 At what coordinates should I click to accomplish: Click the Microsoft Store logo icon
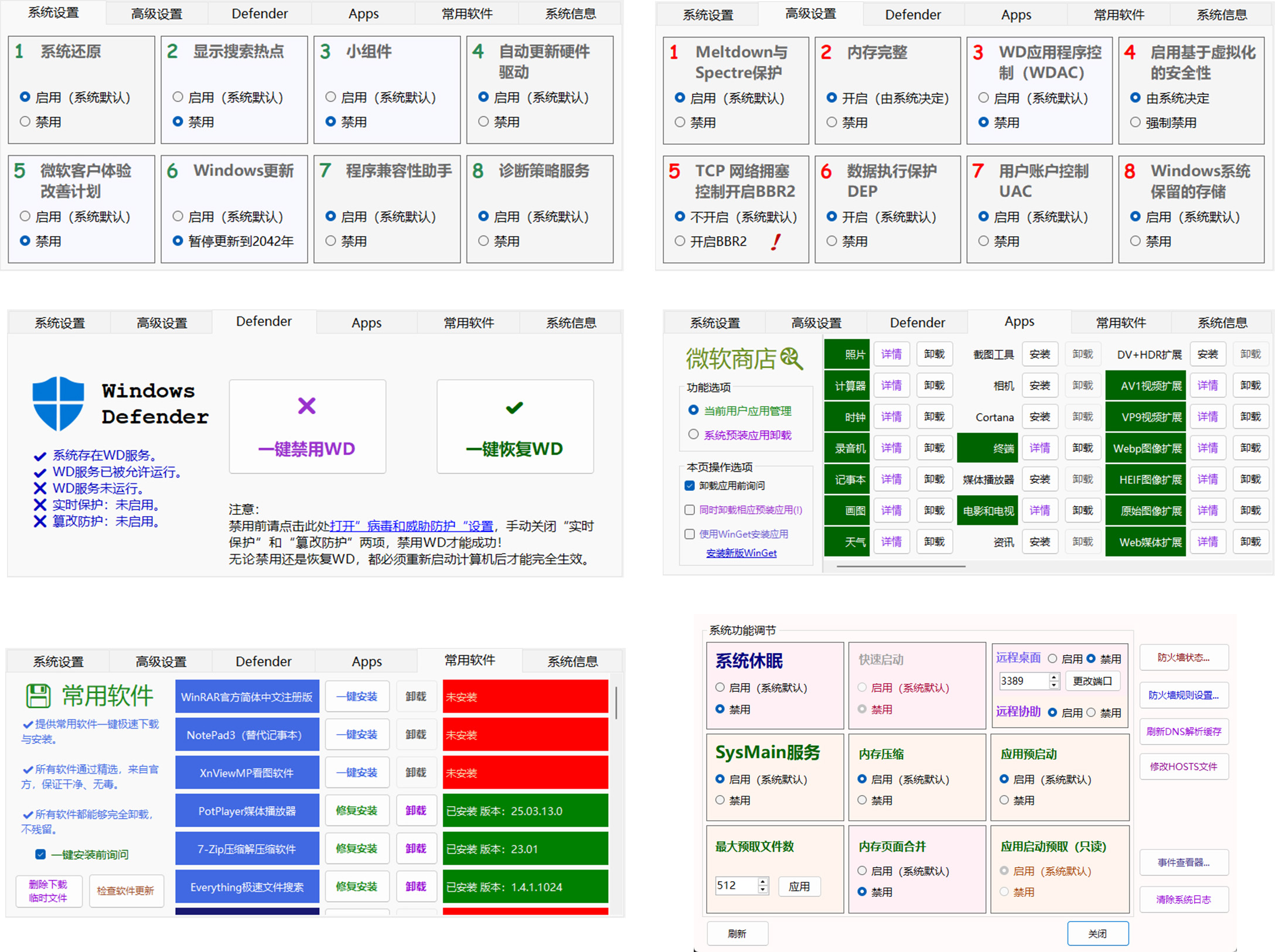click(792, 358)
